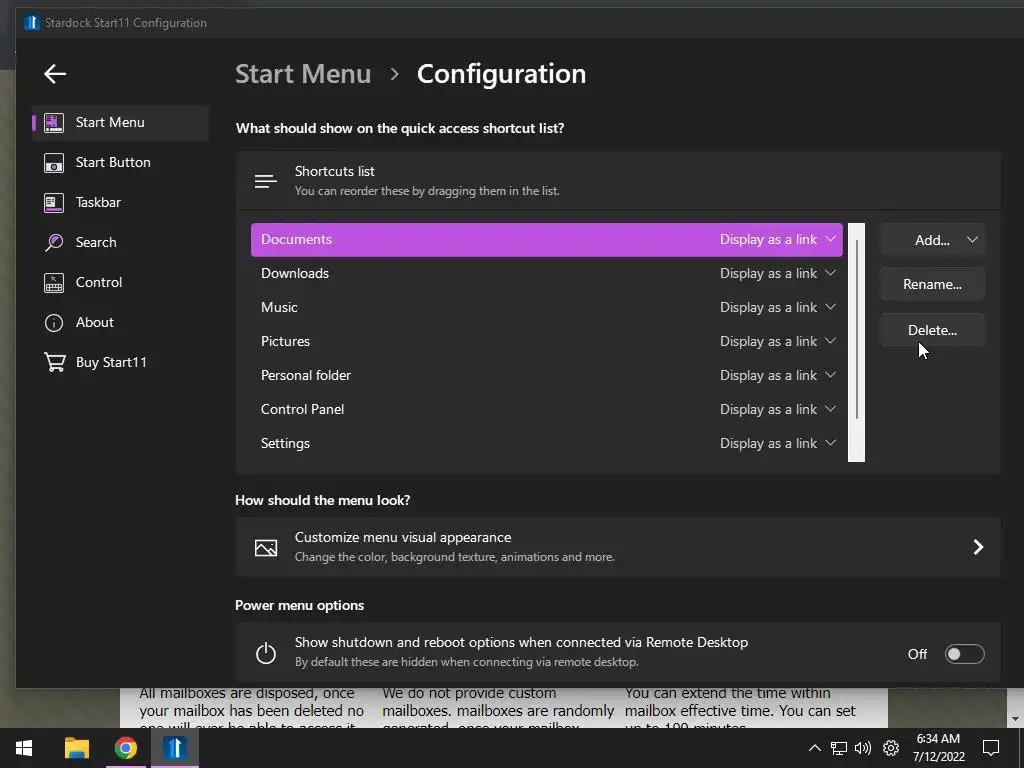Image resolution: width=1024 pixels, height=768 pixels.
Task: Open the notification center icon
Action: point(991,748)
